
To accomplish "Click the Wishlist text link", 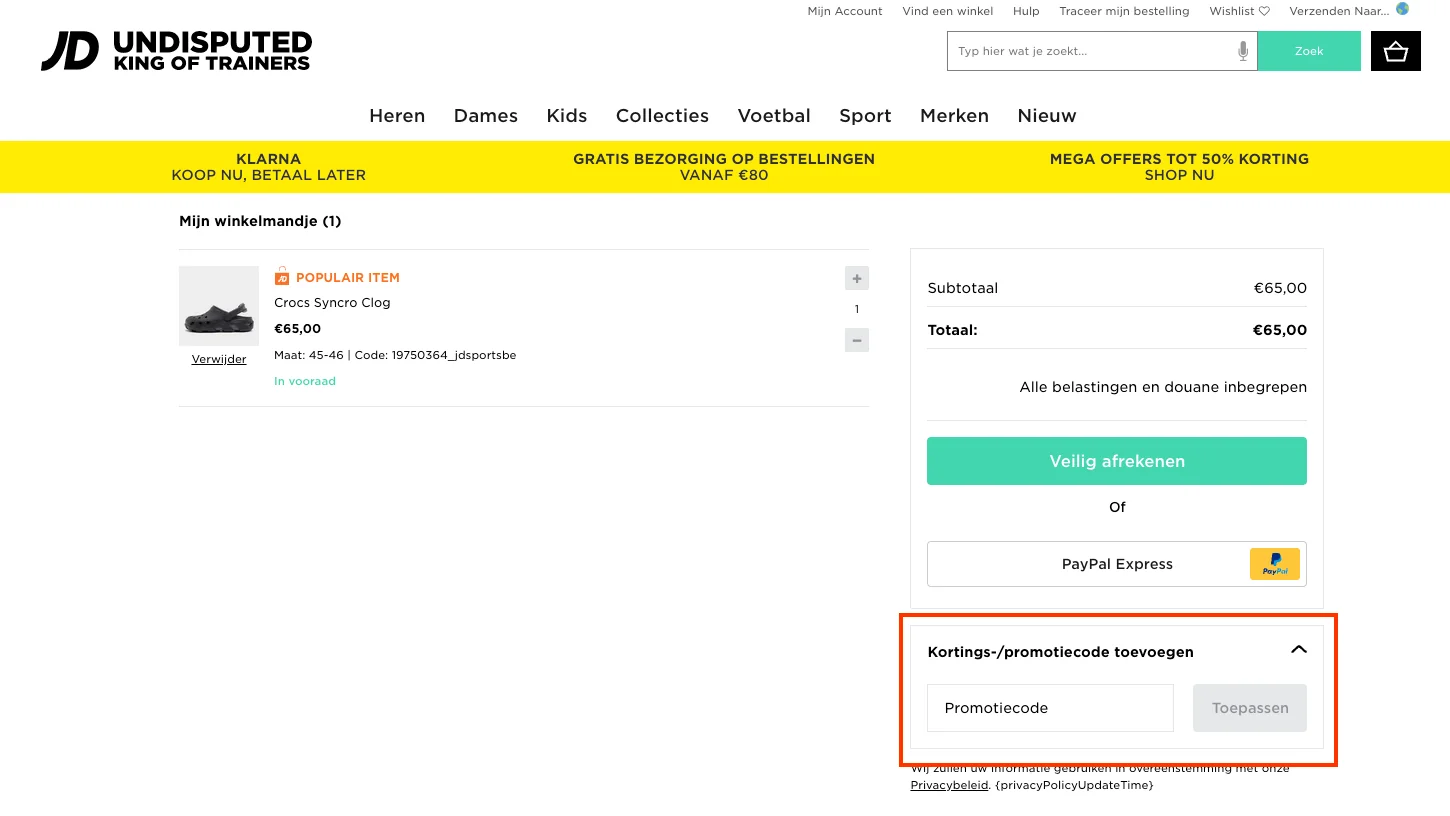I will tap(1232, 11).
